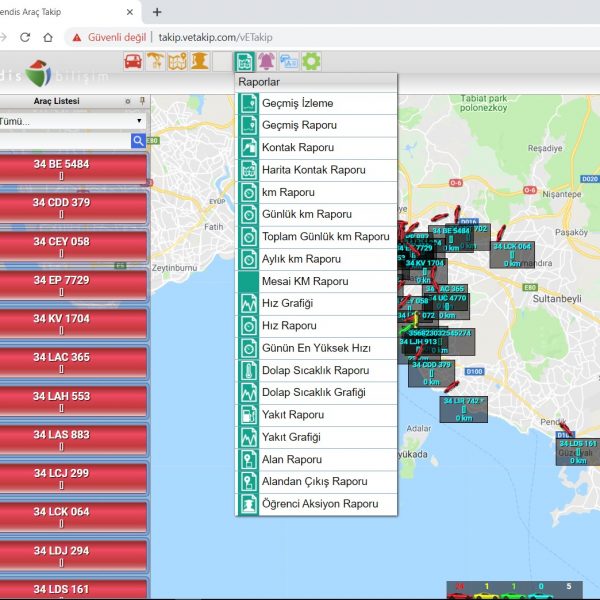Viewport: 600px width, 600px height.
Task: Click the palm tree route toolbar icon
Action: pyautogui.click(x=155, y=61)
